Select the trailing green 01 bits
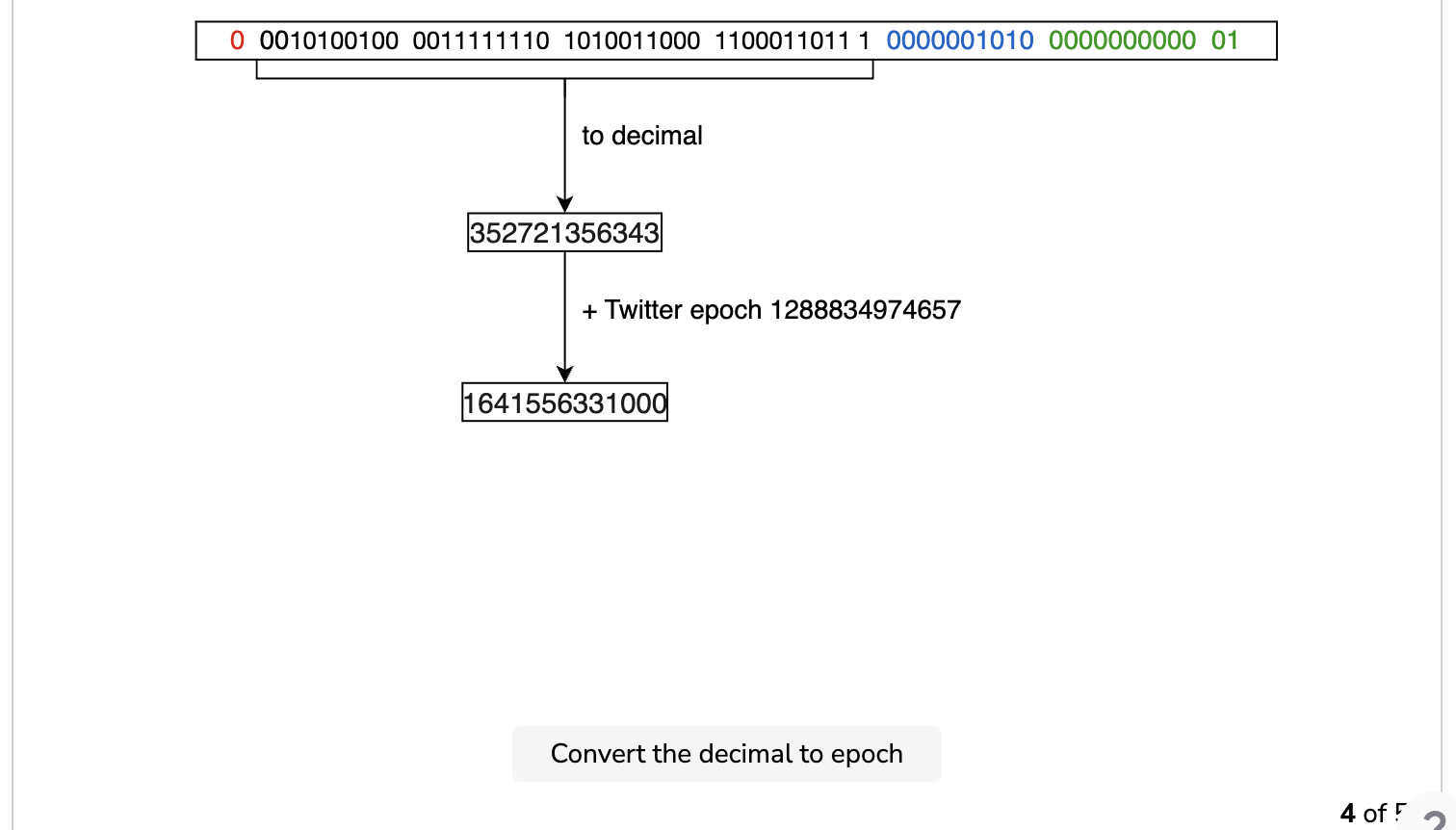Screen dimensions: 1456x830 [x=1225, y=40]
